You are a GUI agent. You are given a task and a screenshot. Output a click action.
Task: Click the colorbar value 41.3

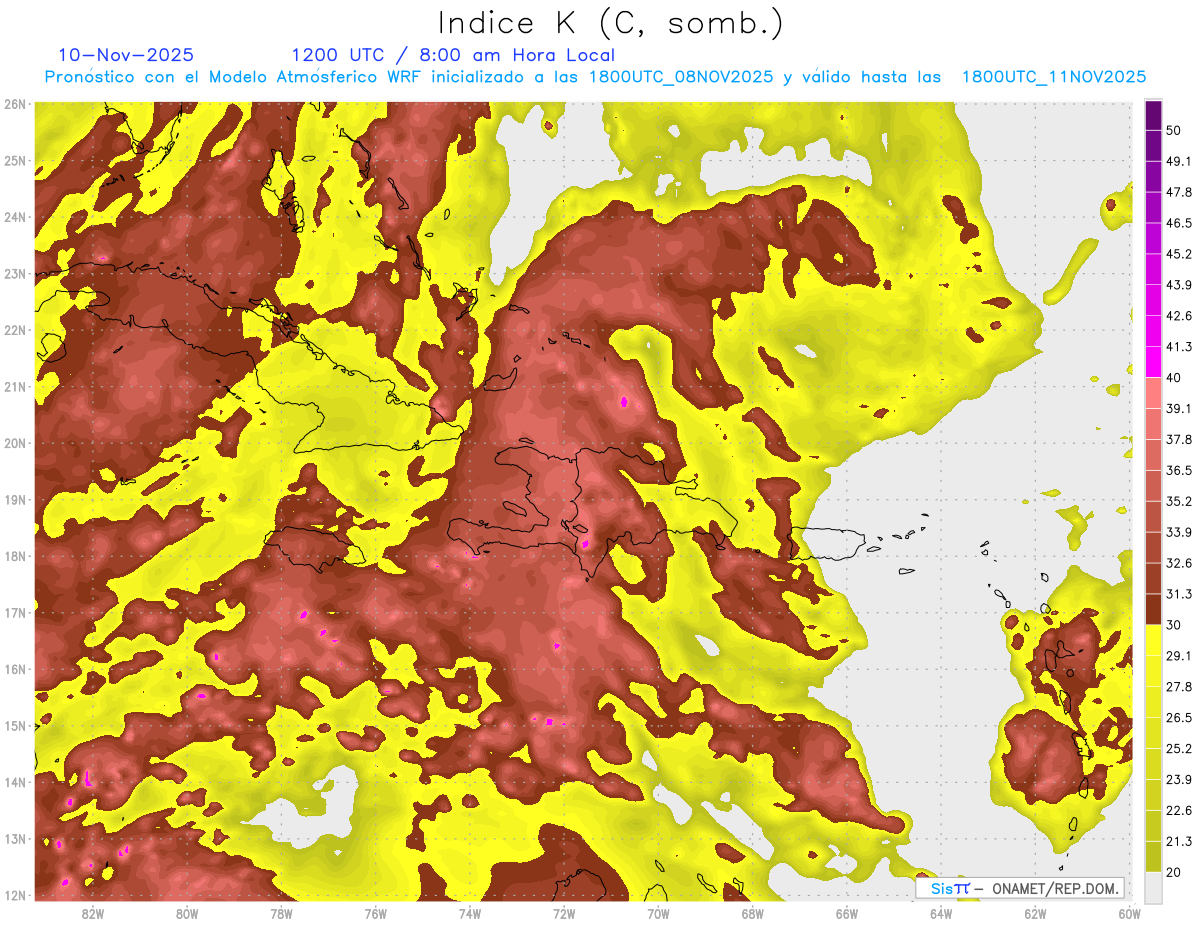[1179, 347]
